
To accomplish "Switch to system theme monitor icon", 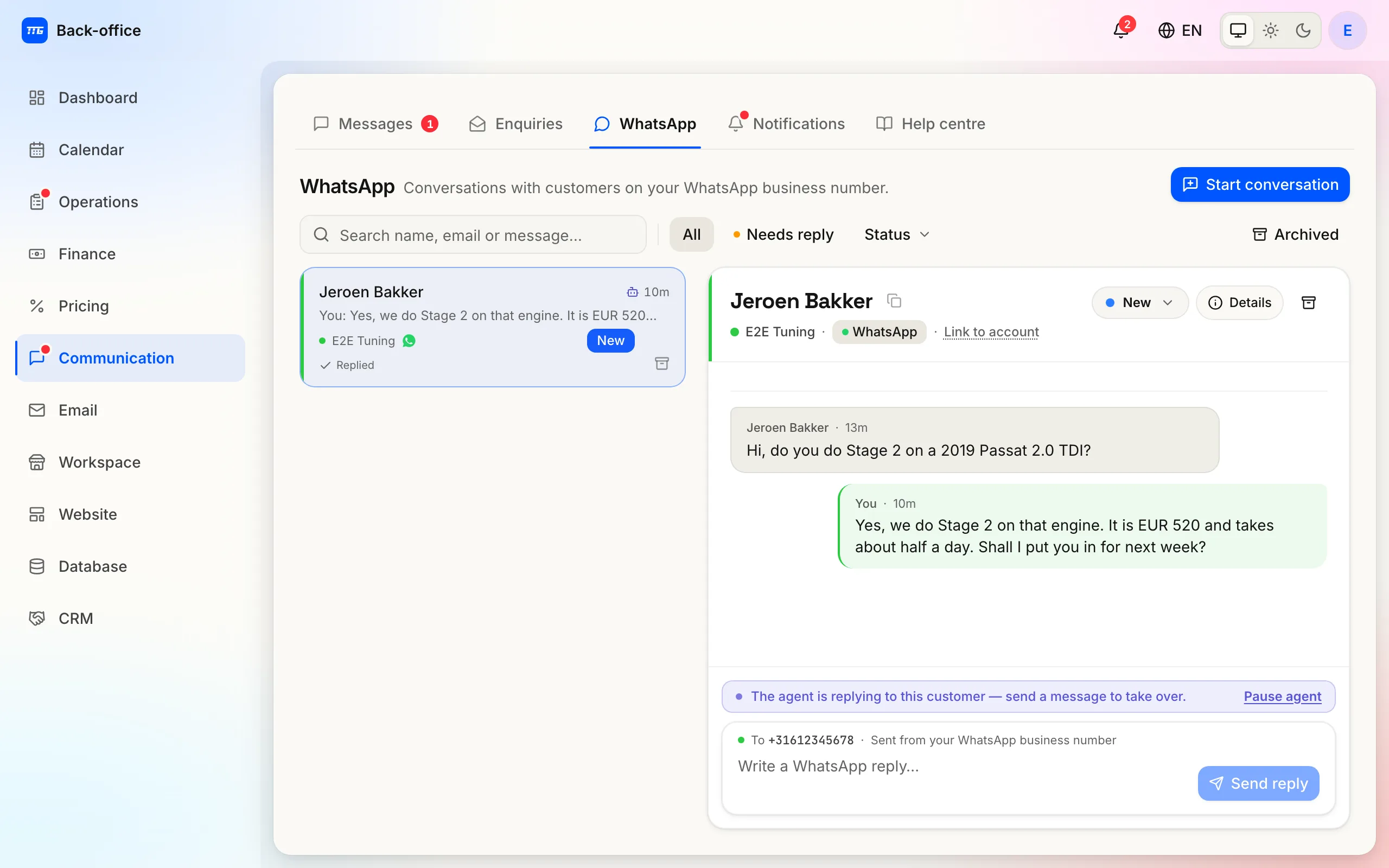I will [x=1238, y=30].
